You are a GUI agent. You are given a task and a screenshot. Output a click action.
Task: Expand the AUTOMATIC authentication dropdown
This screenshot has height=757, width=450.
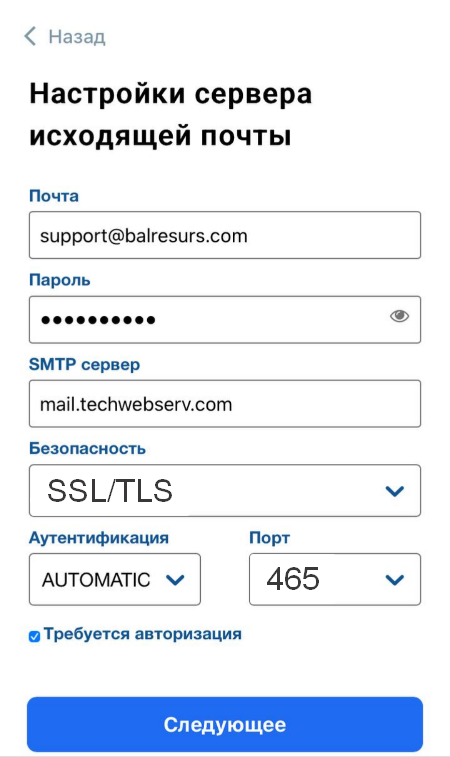coord(115,579)
